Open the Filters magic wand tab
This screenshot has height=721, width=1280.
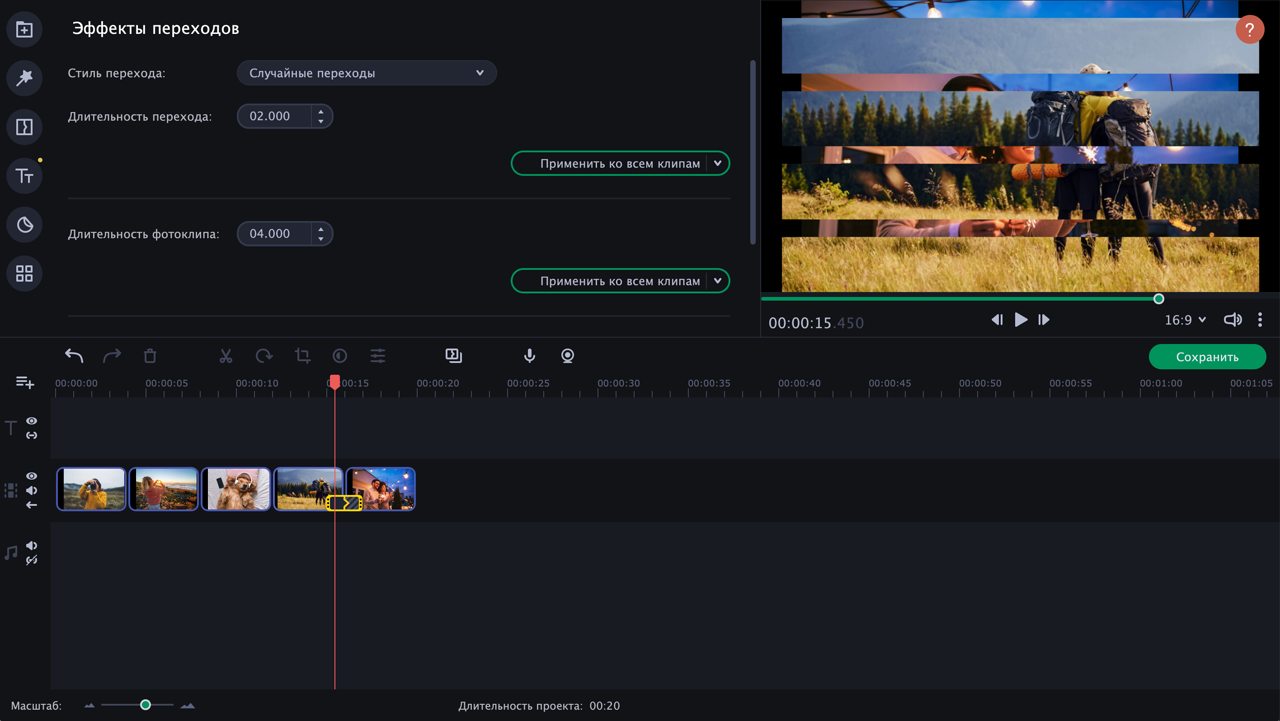pos(24,78)
